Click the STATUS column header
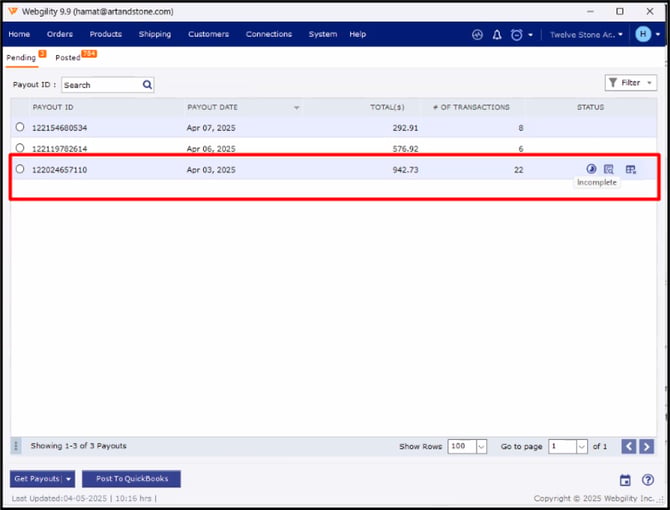 [591, 107]
